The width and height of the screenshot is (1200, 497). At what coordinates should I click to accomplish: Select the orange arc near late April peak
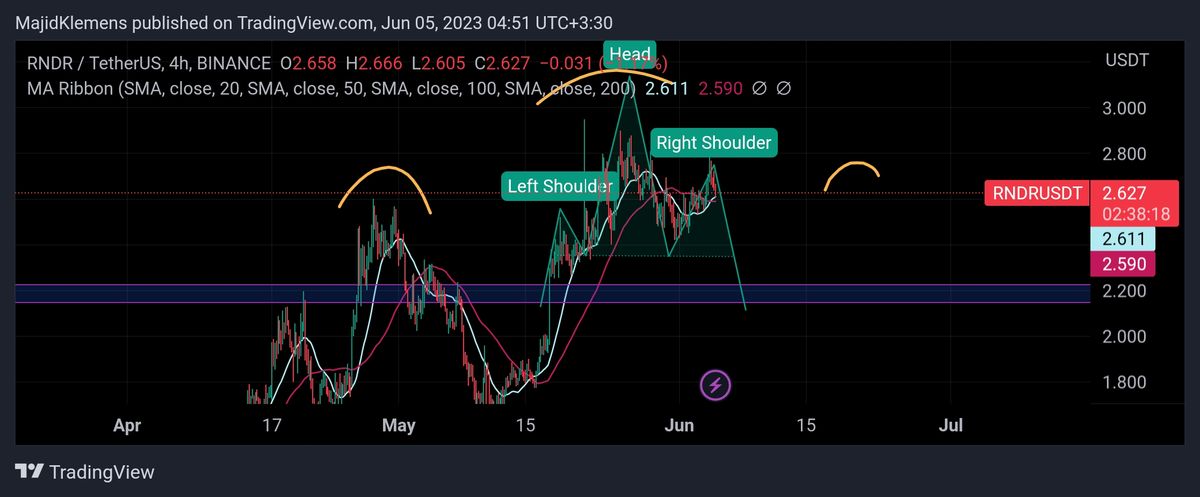coord(385,184)
